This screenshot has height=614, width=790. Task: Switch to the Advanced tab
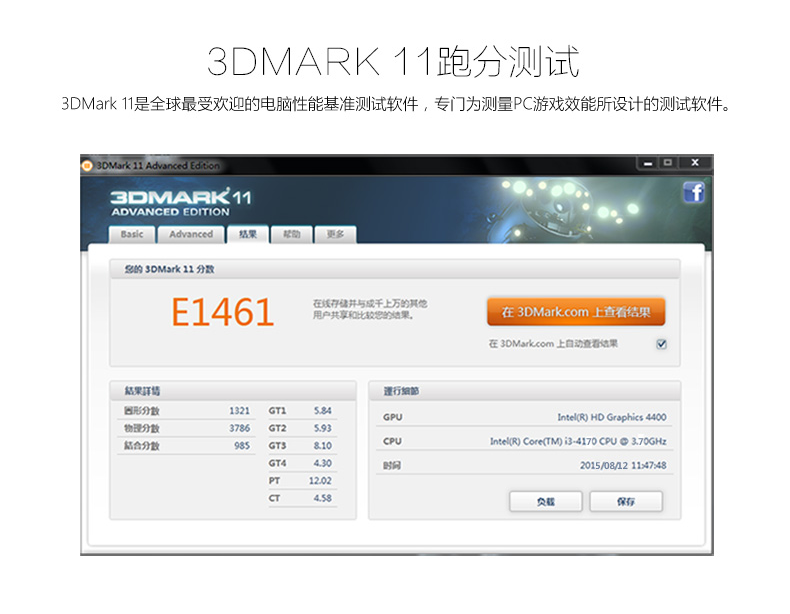[x=191, y=234]
